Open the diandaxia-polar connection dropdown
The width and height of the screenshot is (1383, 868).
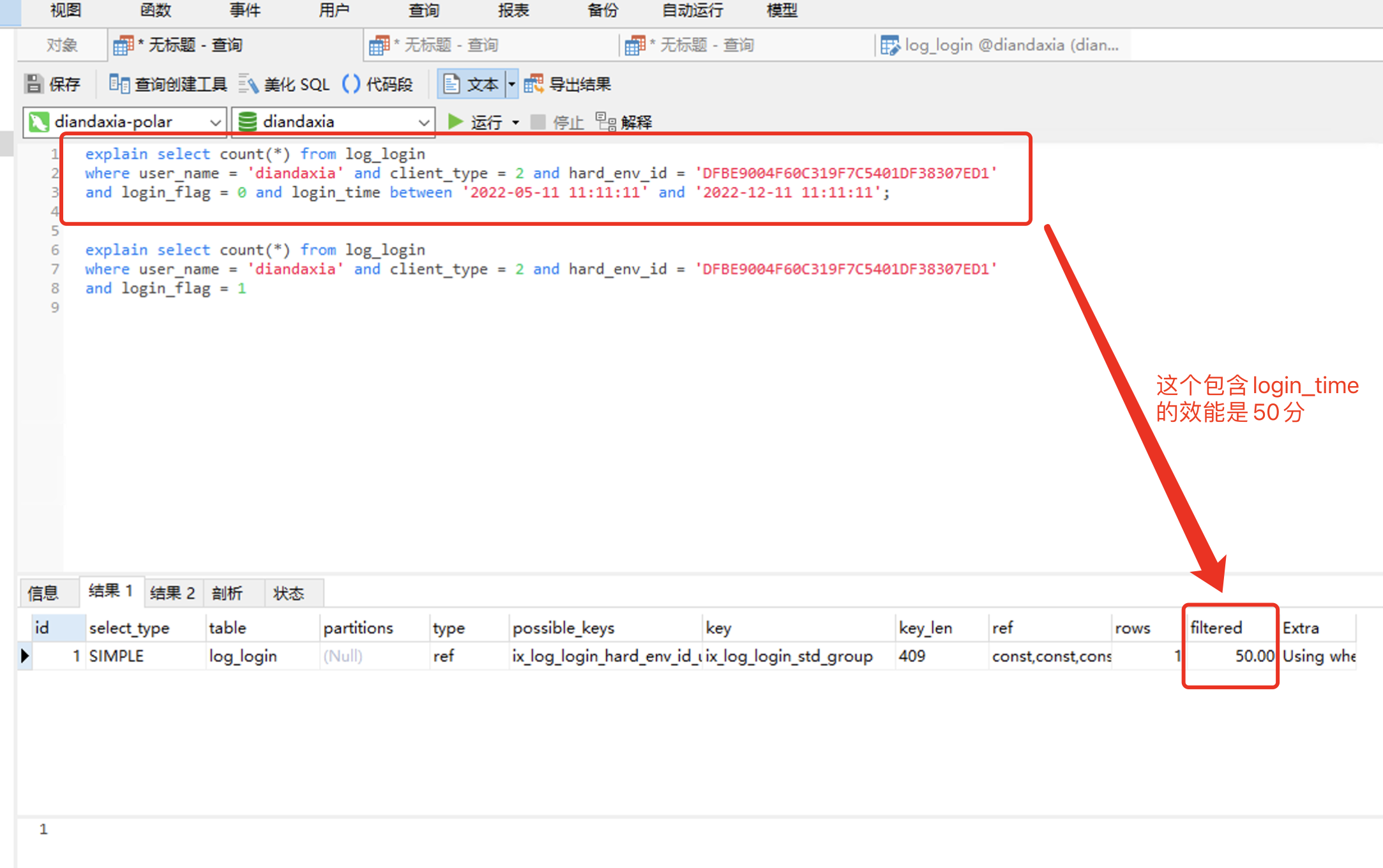point(215,121)
